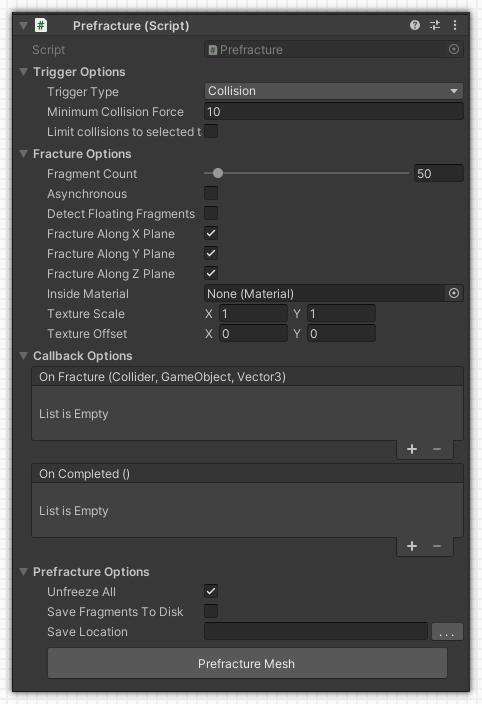Remove a listener from On Completed event

click(437, 546)
